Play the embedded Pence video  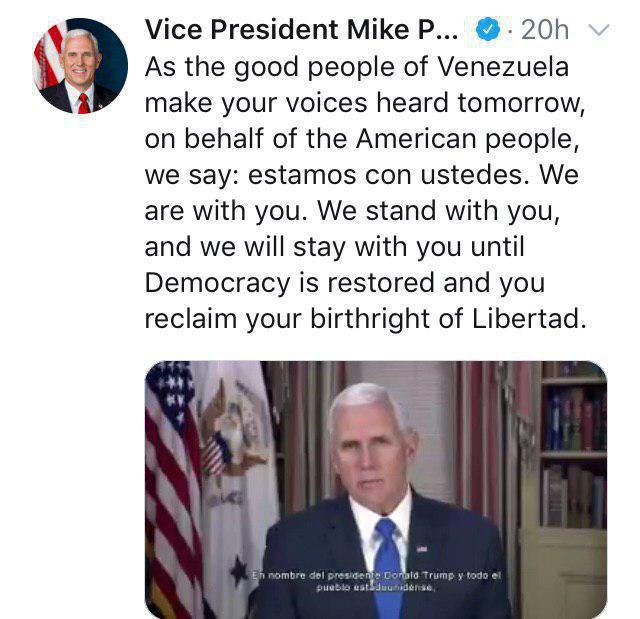[376, 489]
